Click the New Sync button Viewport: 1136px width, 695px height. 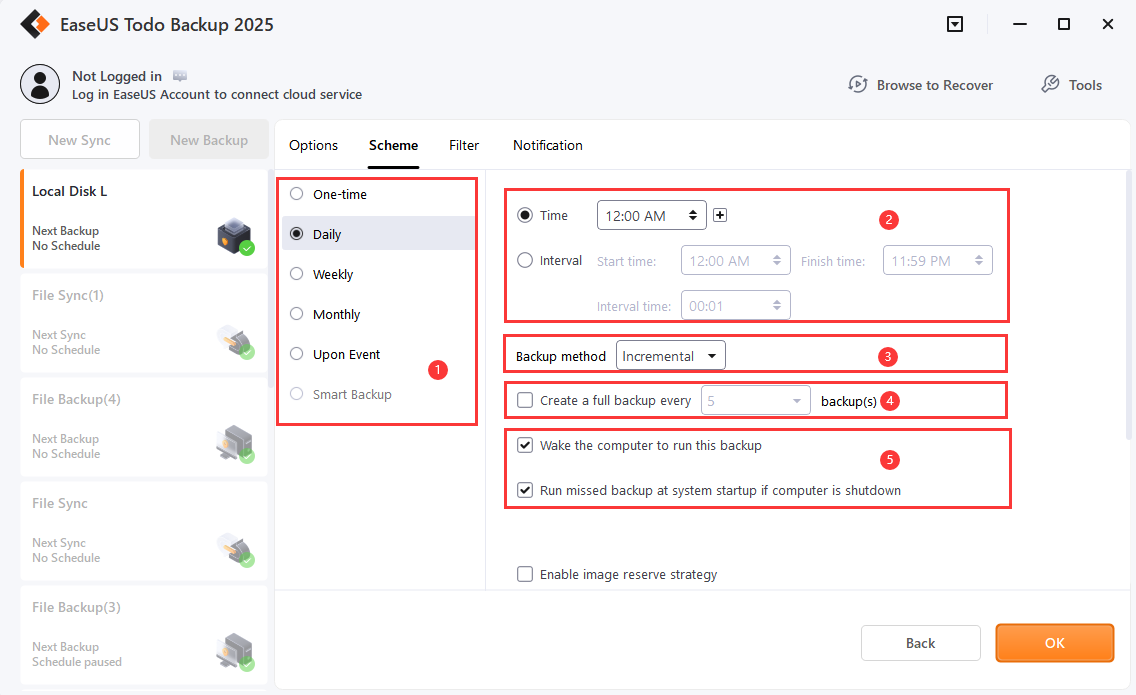click(80, 140)
